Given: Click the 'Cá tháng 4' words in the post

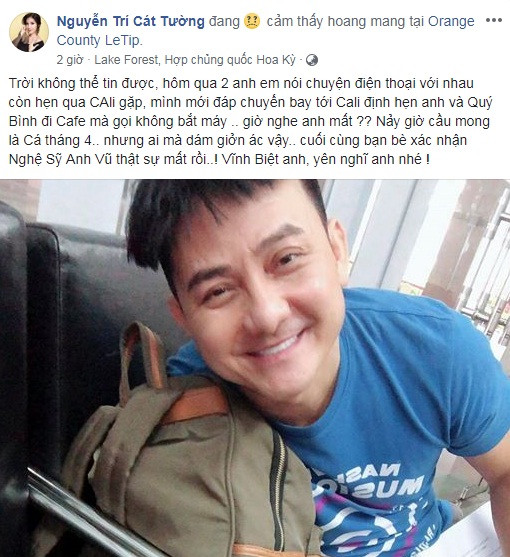Looking at the screenshot, I should pos(58,140).
